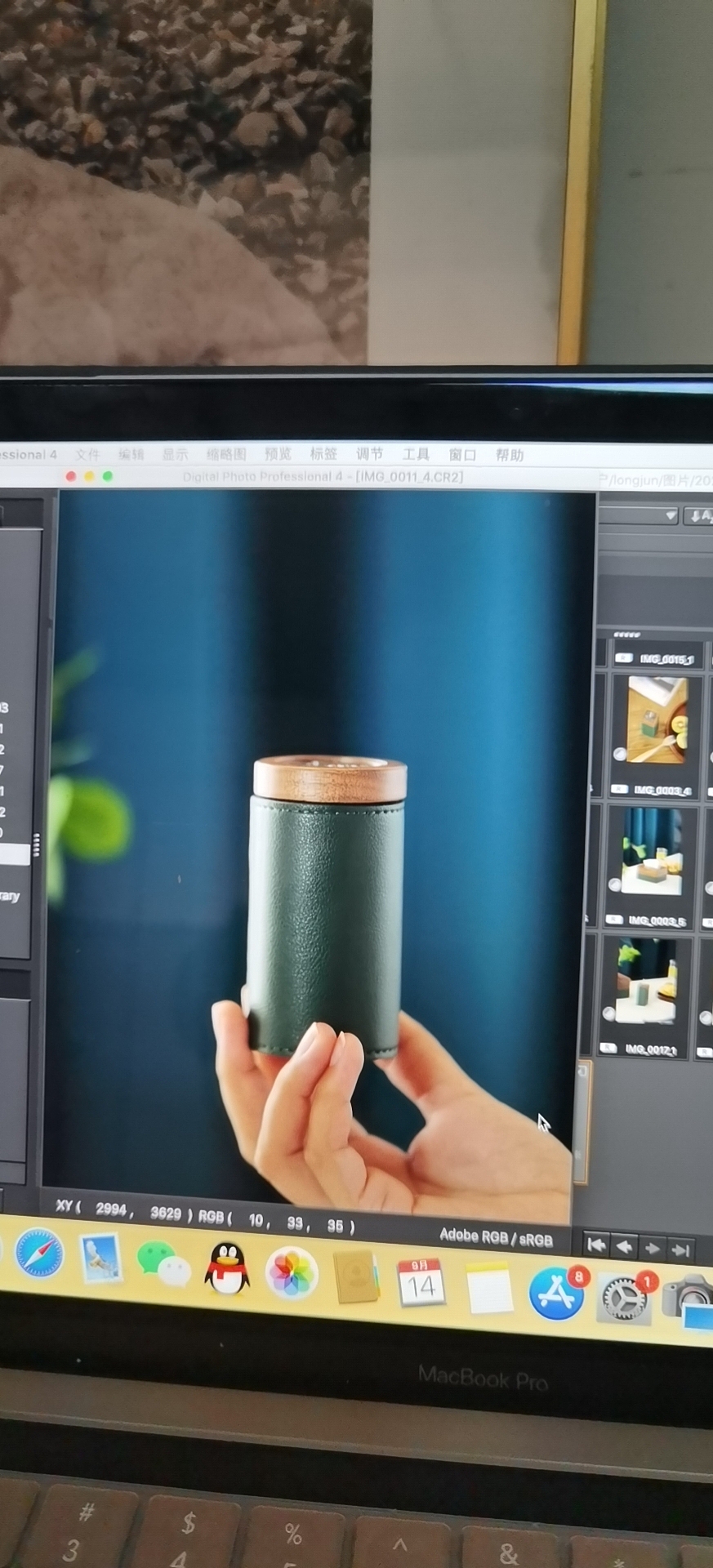Click the badge icon beside IMG_0003_5
The width and height of the screenshot is (713, 1568).
click(x=613, y=920)
